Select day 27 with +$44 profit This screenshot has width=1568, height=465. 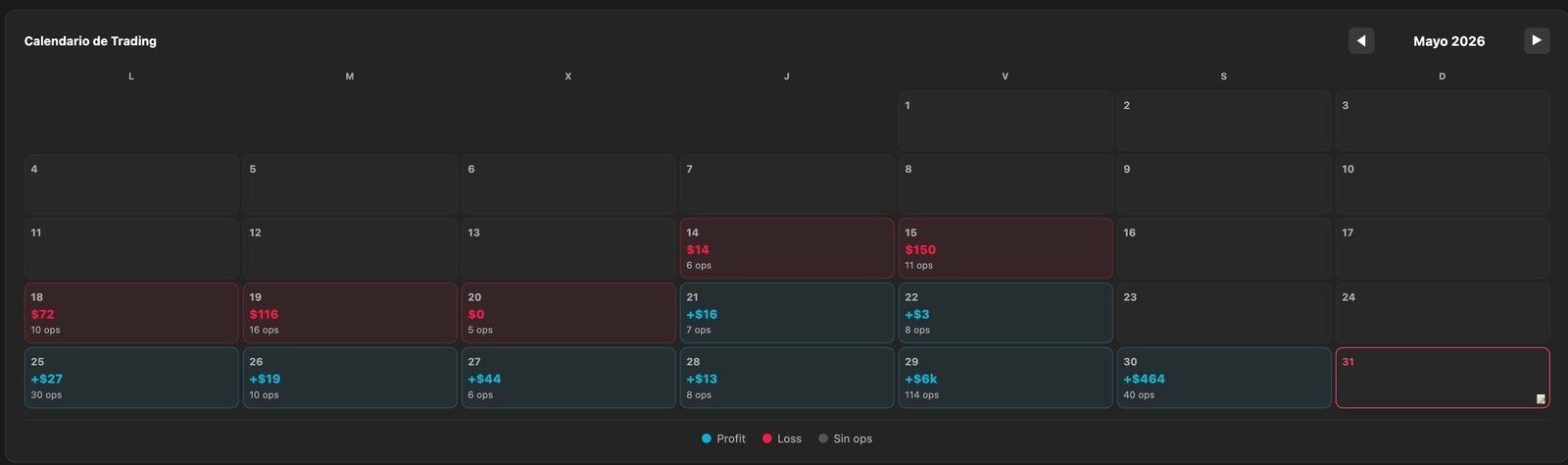click(x=568, y=378)
